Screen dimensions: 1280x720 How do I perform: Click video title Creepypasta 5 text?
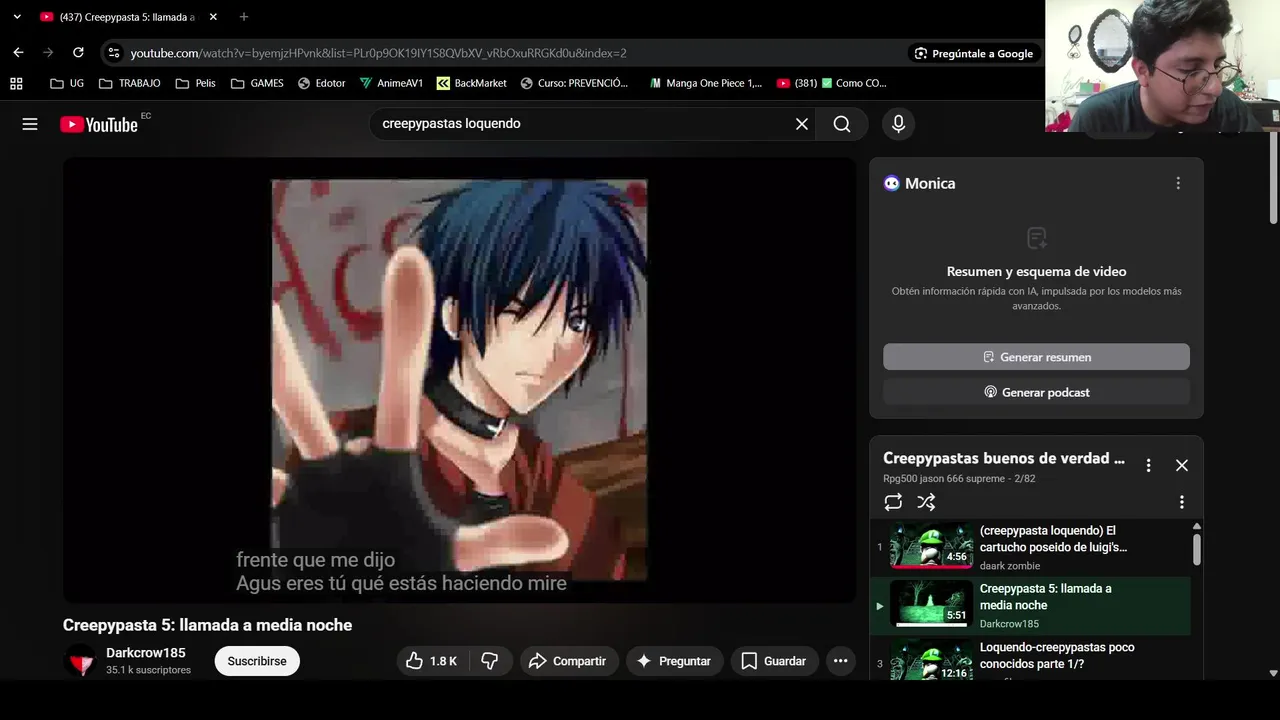207,625
